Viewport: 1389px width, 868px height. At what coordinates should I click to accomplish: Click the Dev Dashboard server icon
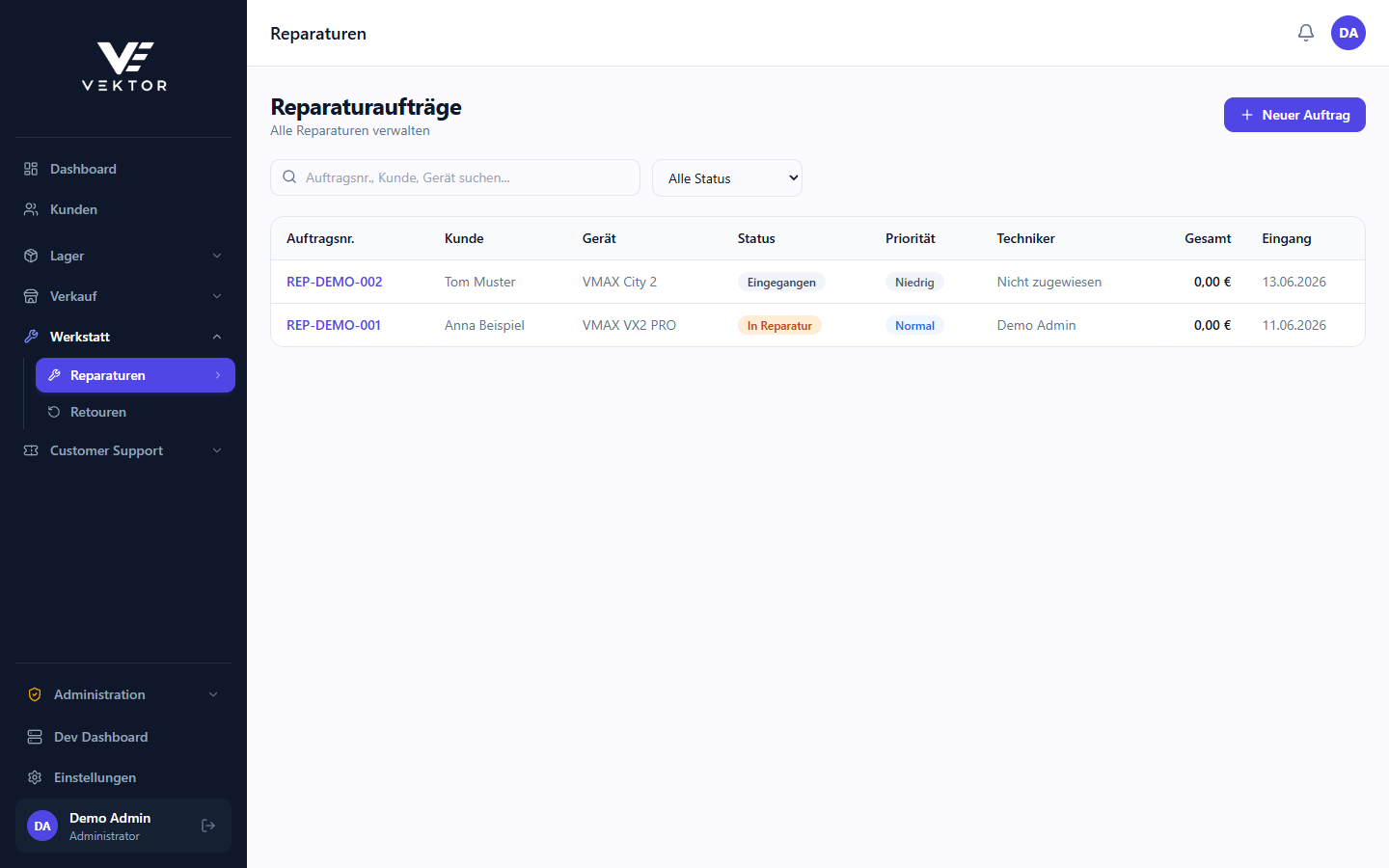pyautogui.click(x=35, y=737)
